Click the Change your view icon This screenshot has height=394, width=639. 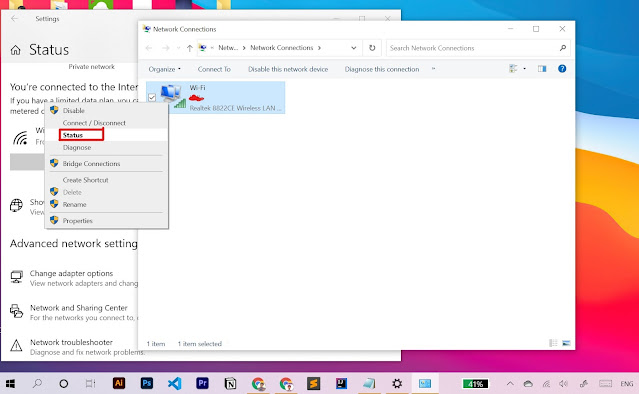pos(513,68)
